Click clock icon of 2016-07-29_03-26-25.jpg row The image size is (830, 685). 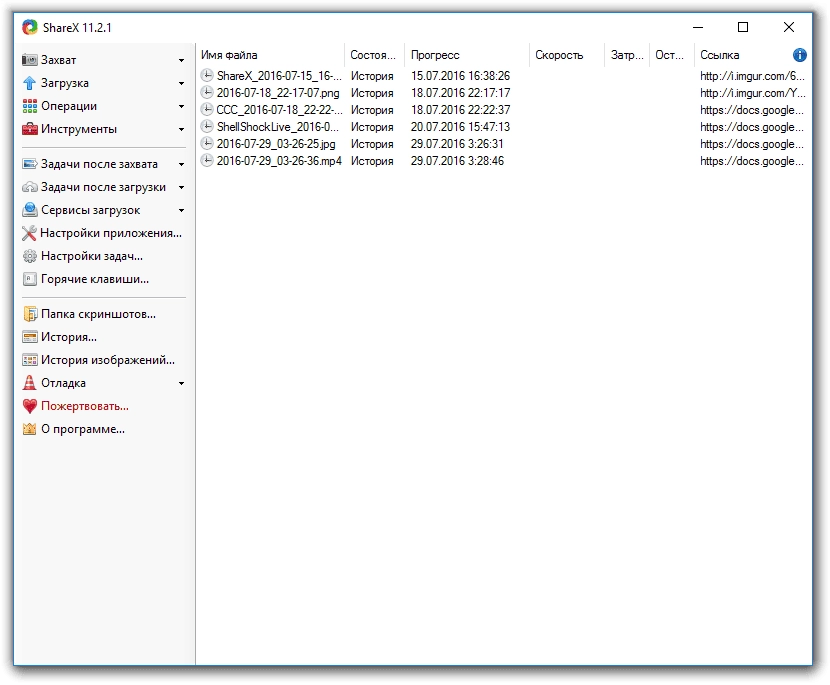207,143
